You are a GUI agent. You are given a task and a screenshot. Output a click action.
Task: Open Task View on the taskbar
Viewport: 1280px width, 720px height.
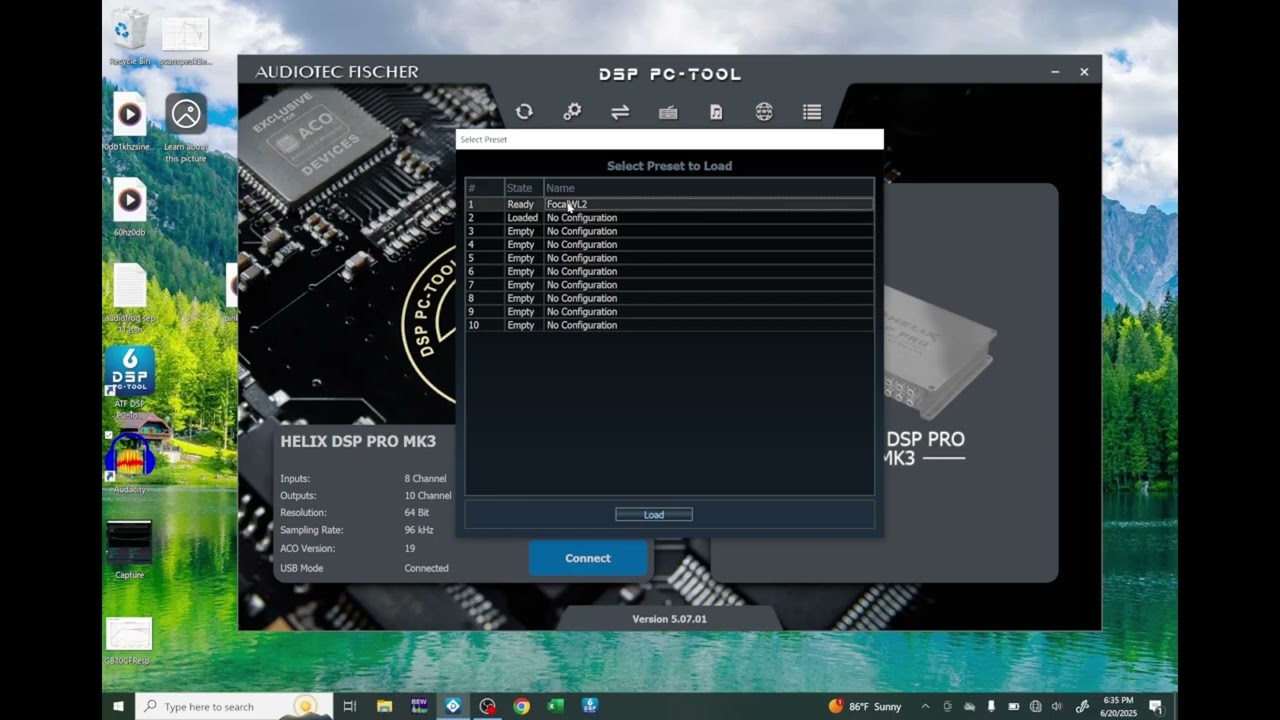pyautogui.click(x=349, y=706)
